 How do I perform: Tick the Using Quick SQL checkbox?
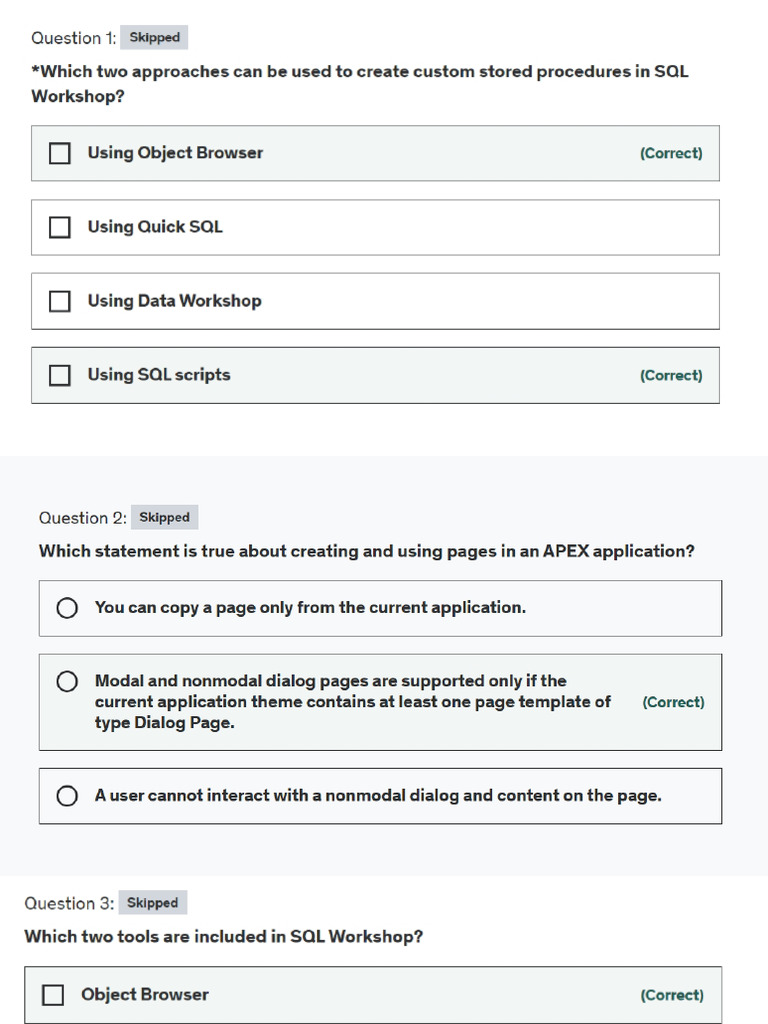[60, 227]
